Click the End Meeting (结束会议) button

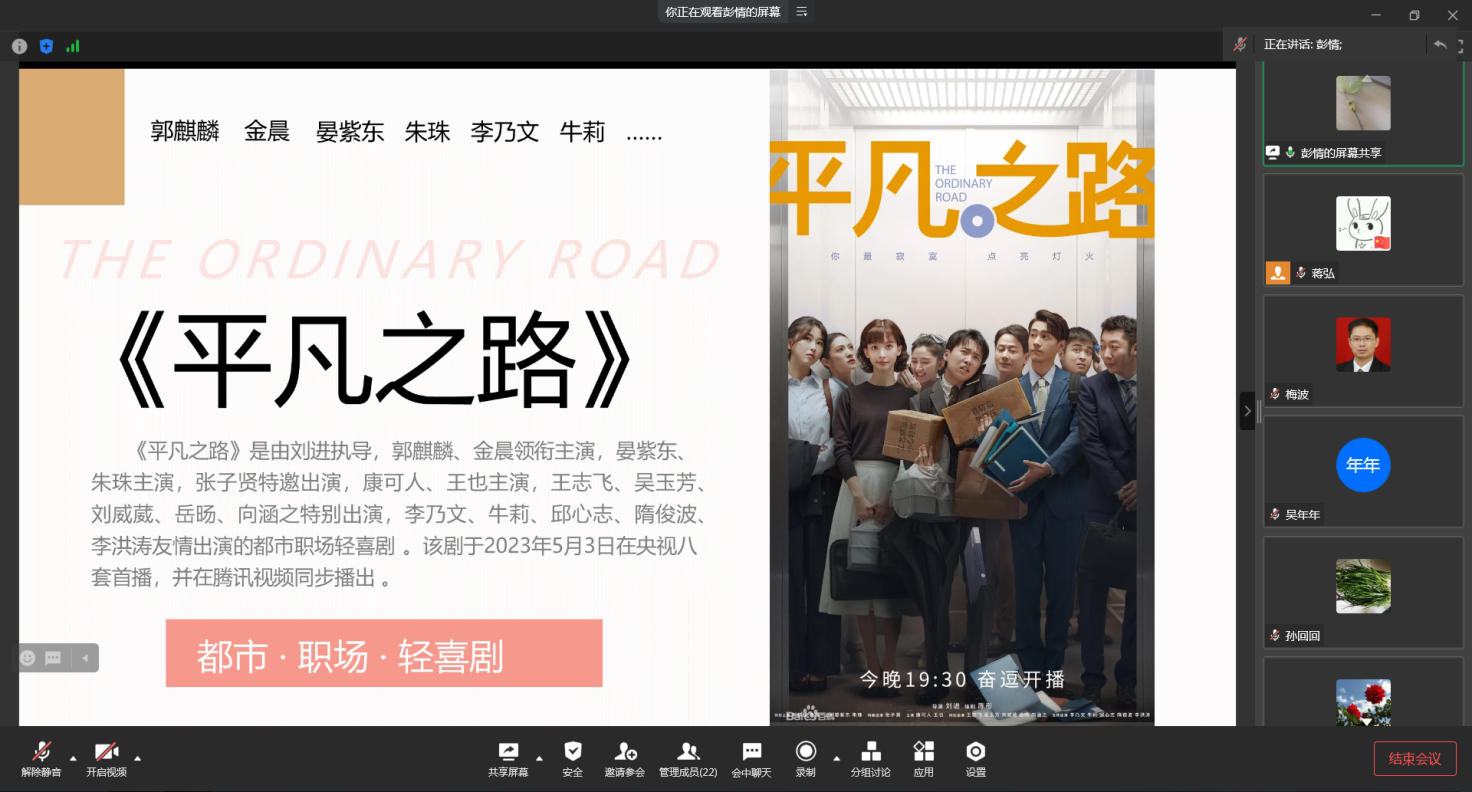tap(1414, 759)
